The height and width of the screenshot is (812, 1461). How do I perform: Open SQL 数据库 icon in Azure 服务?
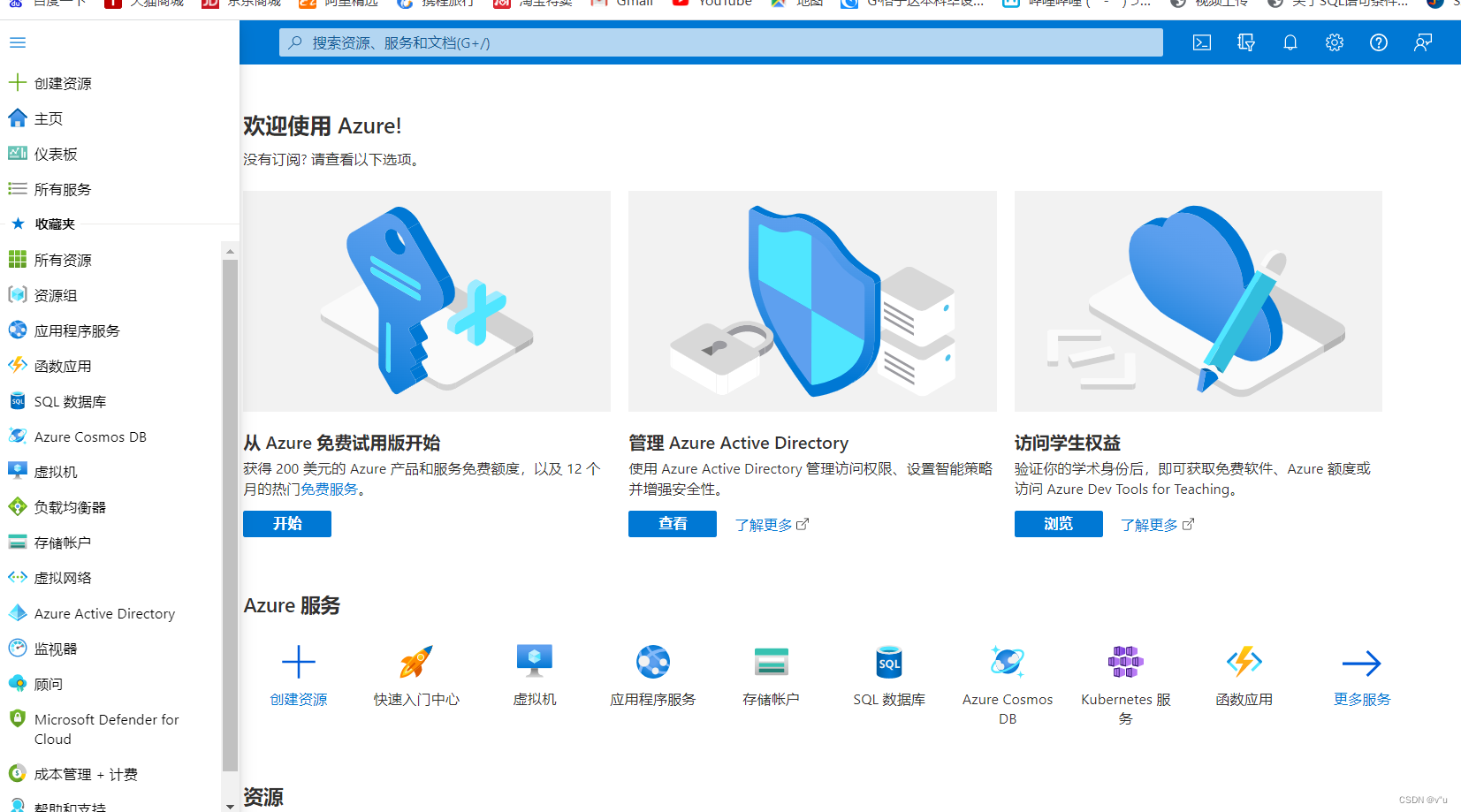[889, 662]
